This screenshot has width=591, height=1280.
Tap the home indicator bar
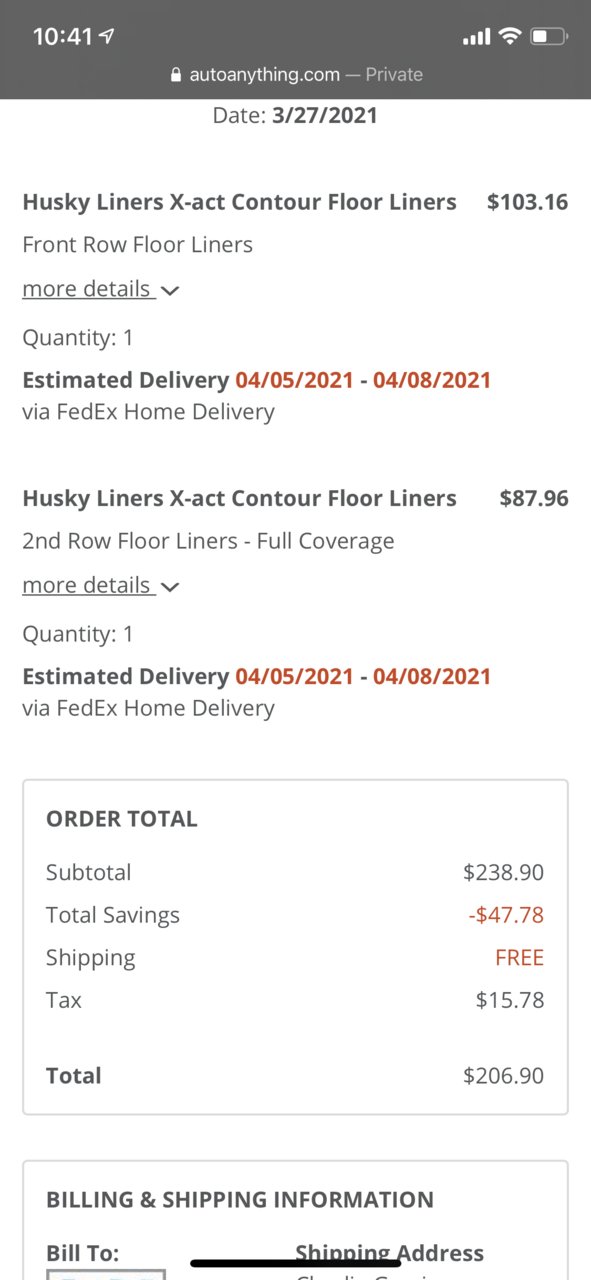[x=295, y=1263]
